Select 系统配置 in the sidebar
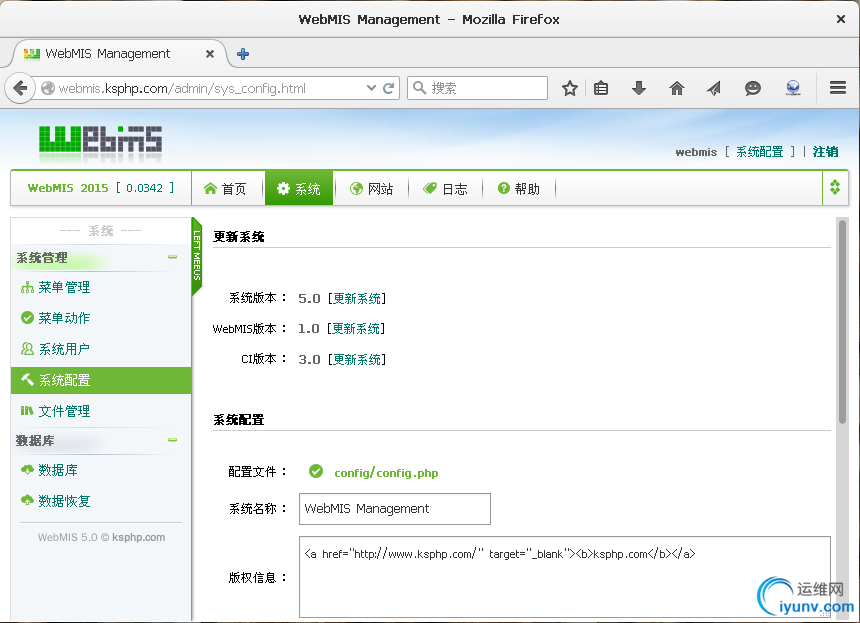The height and width of the screenshot is (623, 860). coord(101,380)
